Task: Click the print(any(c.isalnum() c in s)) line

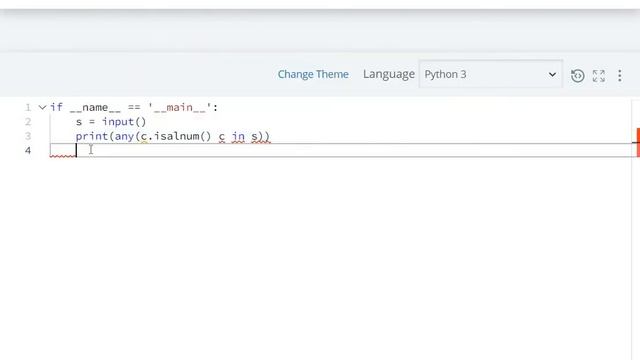Action: [173, 136]
